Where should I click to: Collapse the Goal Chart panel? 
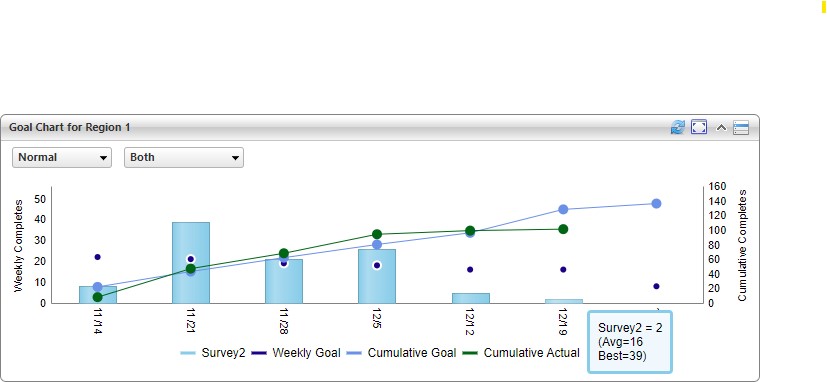[x=721, y=128]
